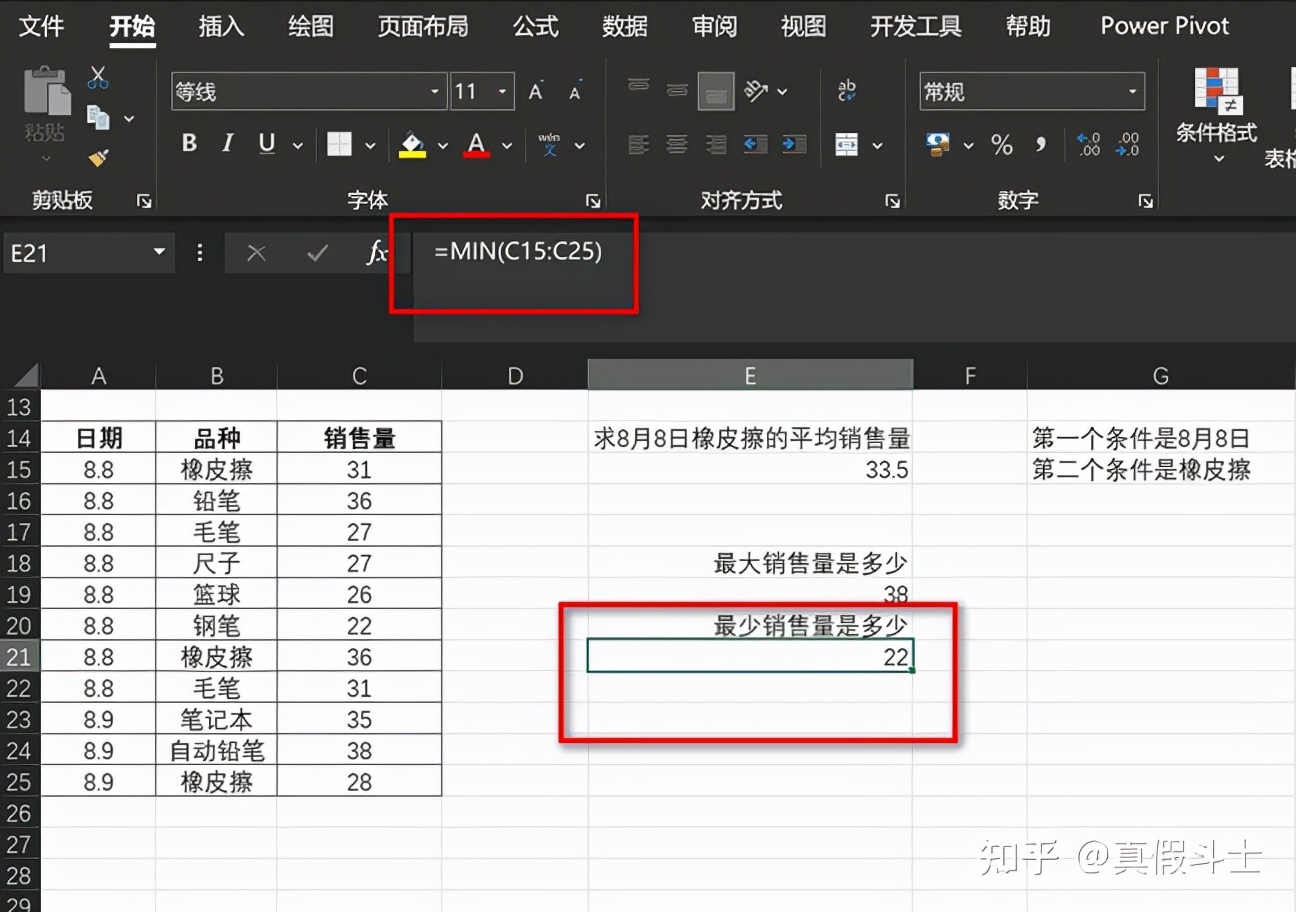Screen dimensions: 1296x912
Task: Switch to the 公式 ribbon tab
Action: (535, 27)
